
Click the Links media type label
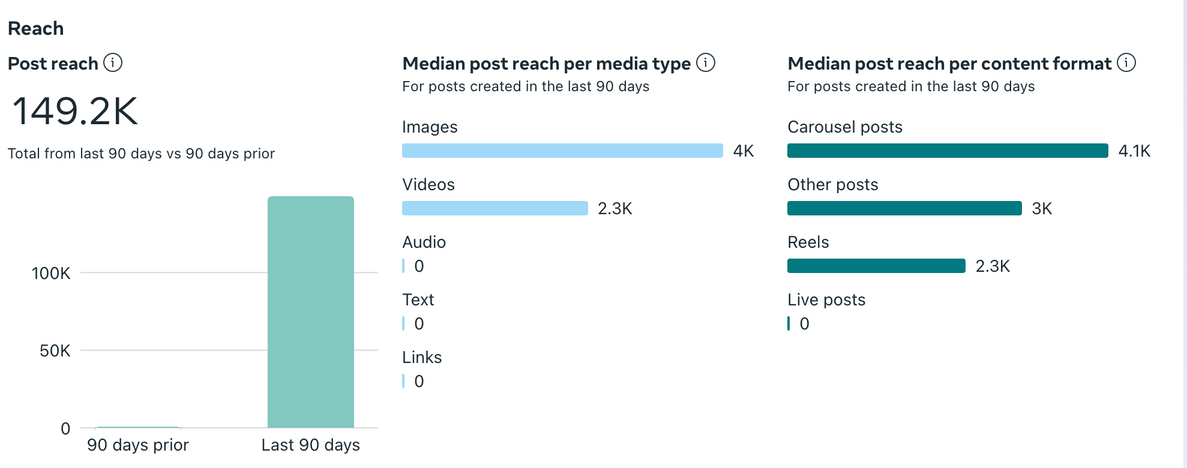[422, 357]
